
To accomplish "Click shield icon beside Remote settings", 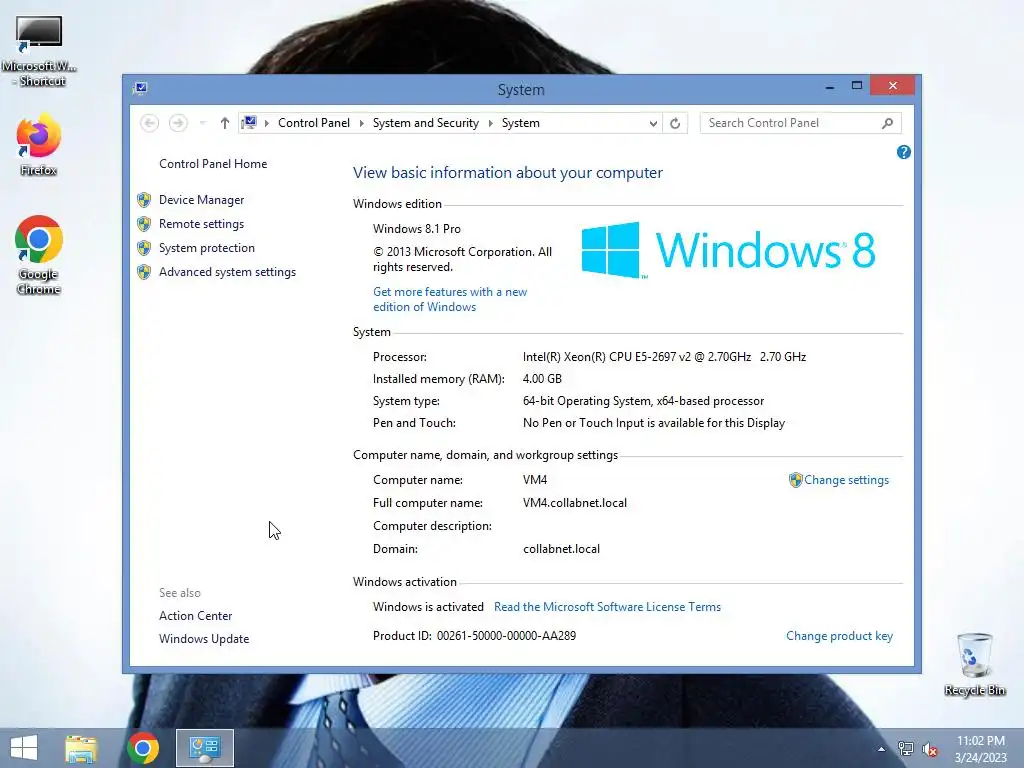I will point(144,224).
